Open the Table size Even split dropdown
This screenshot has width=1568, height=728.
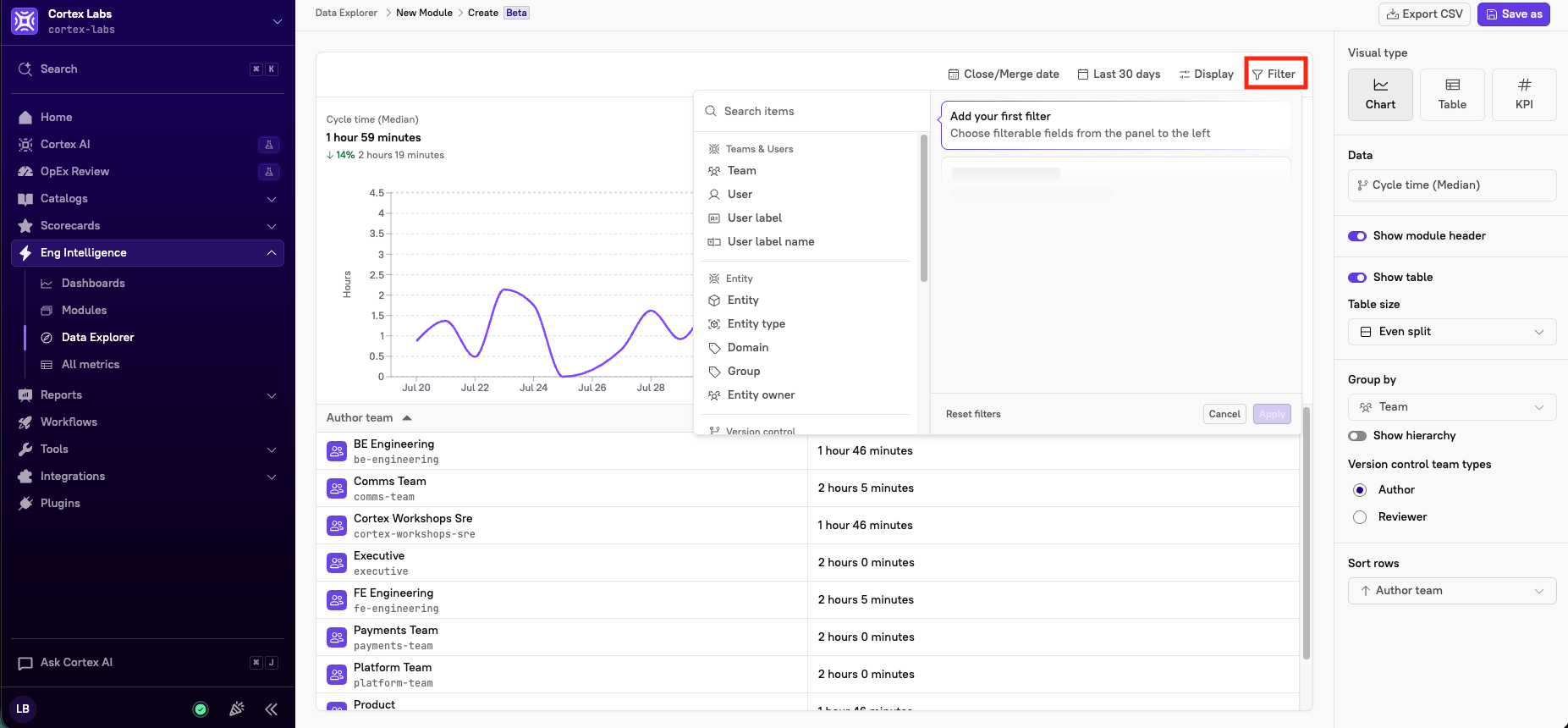pos(1452,332)
